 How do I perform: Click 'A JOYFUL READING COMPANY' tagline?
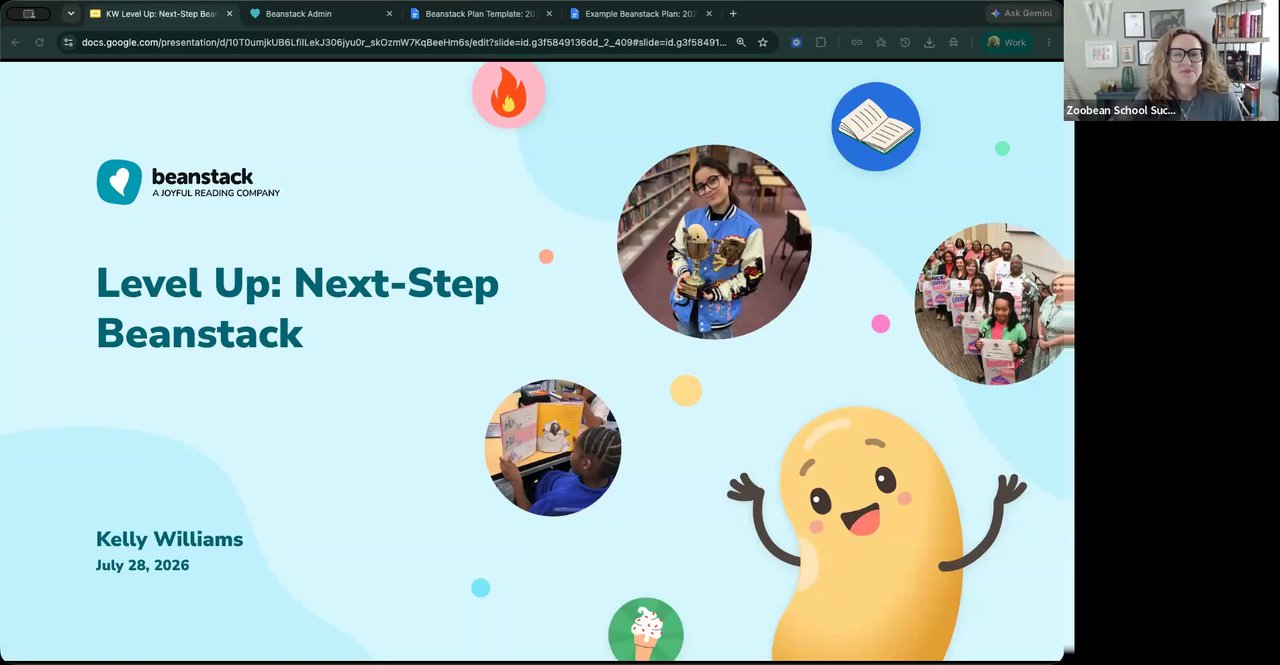click(x=216, y=193)
